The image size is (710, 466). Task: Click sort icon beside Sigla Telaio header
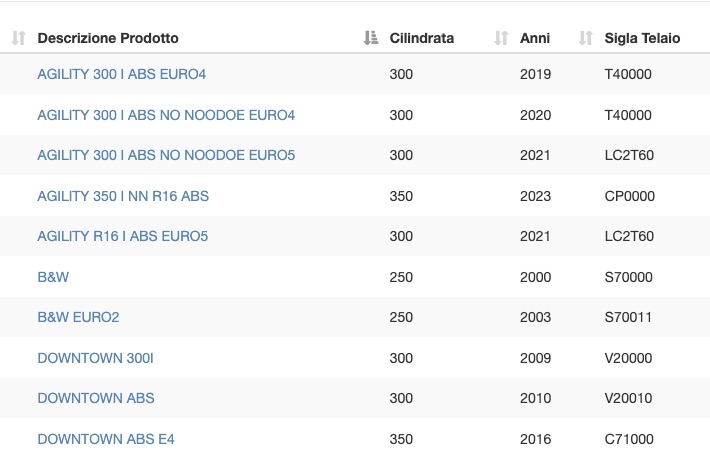pos(585,38)
